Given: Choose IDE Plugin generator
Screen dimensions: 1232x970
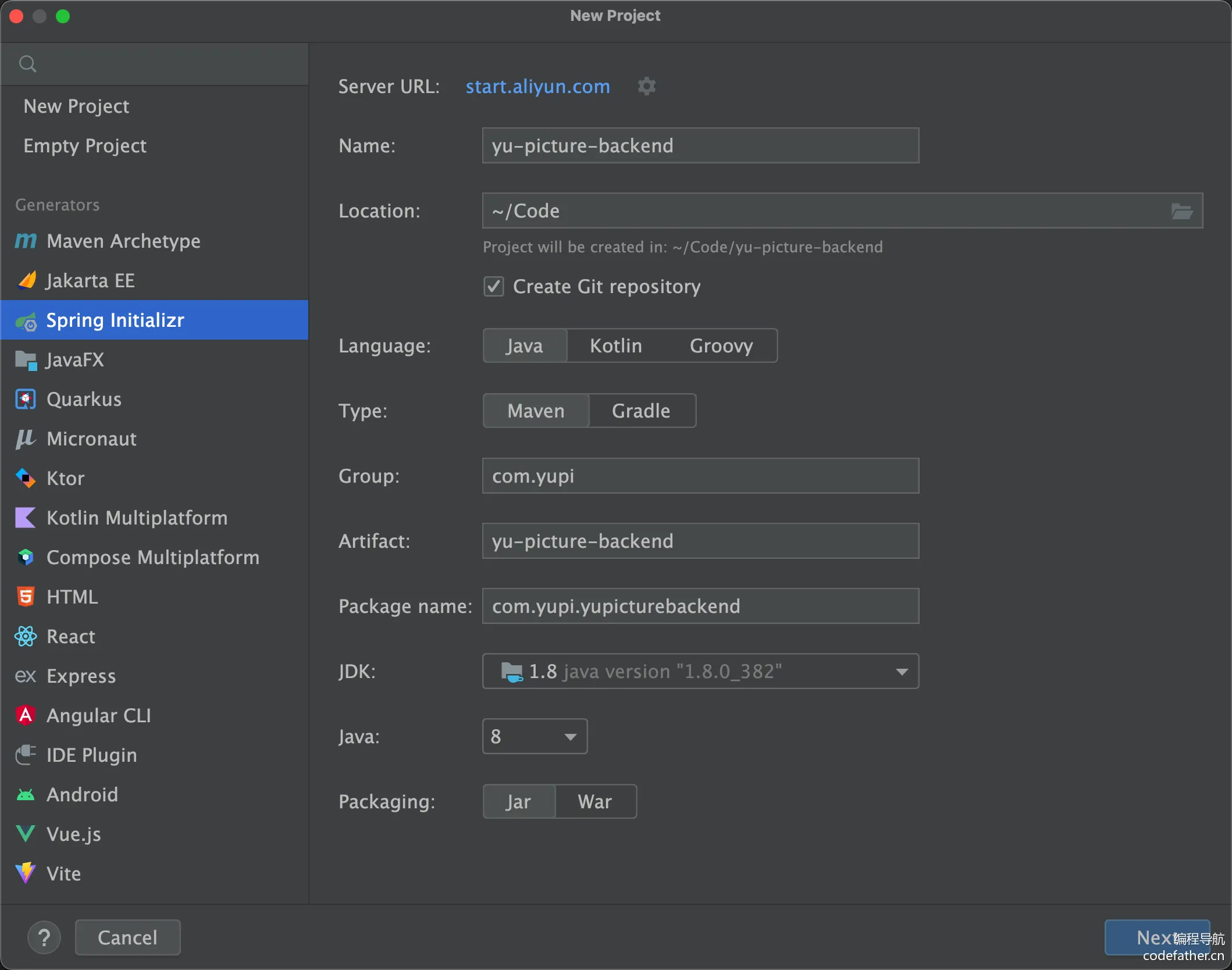Looking at the screenshot, I should coord(155,755).
